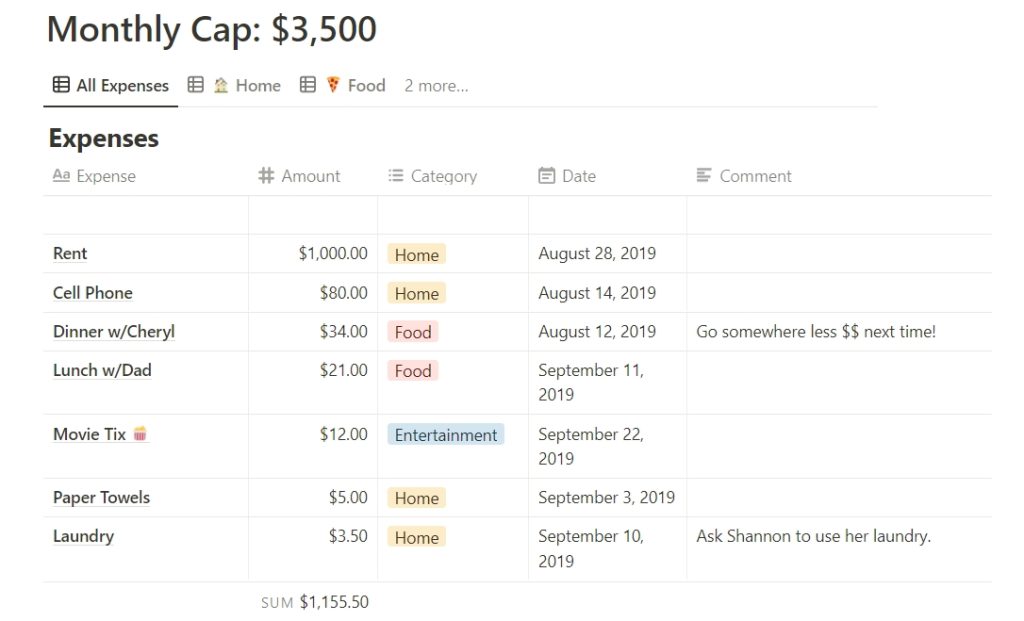Click the calendar icon in Date header
Image resolution: width=1024 pixels, height=621 pixels.
(547, 175)
